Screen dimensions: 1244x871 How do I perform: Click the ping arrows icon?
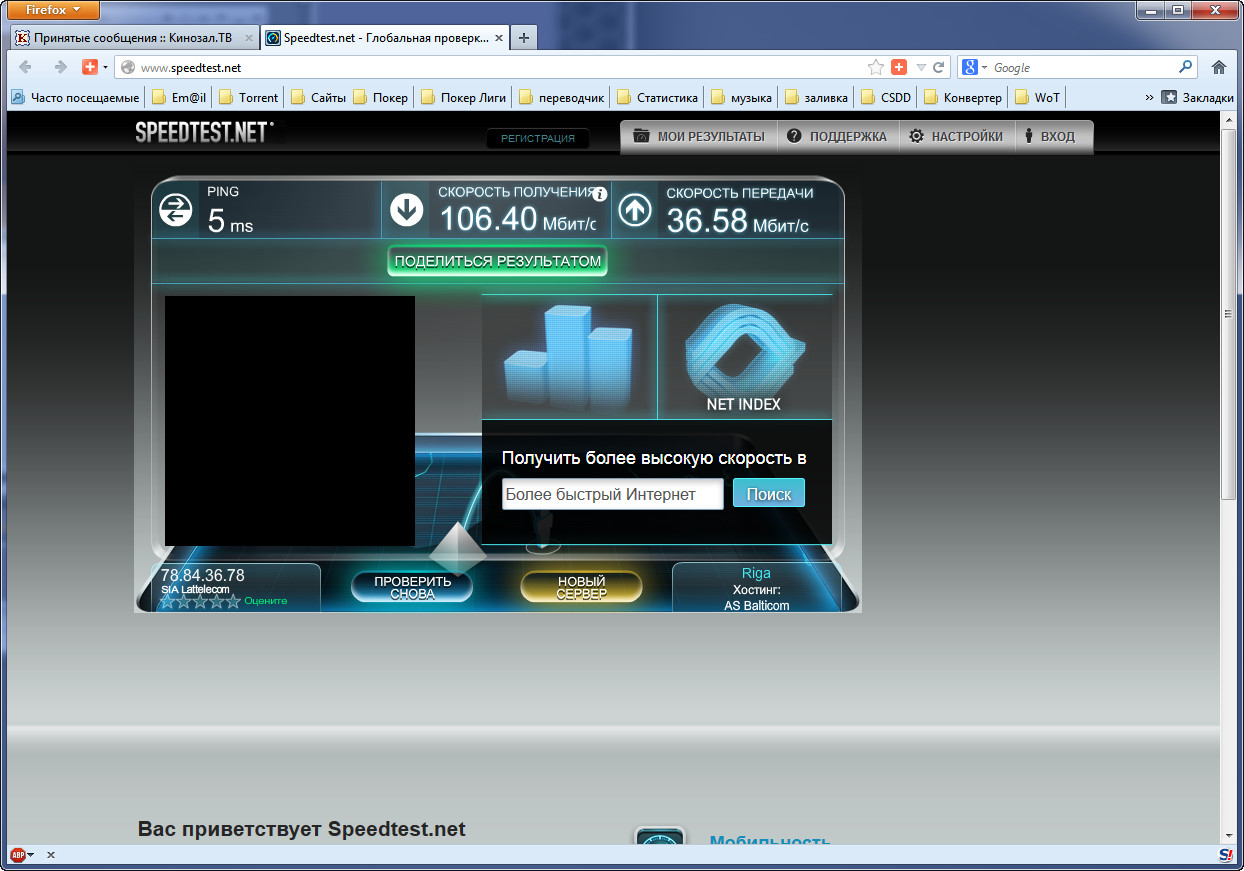176,209
